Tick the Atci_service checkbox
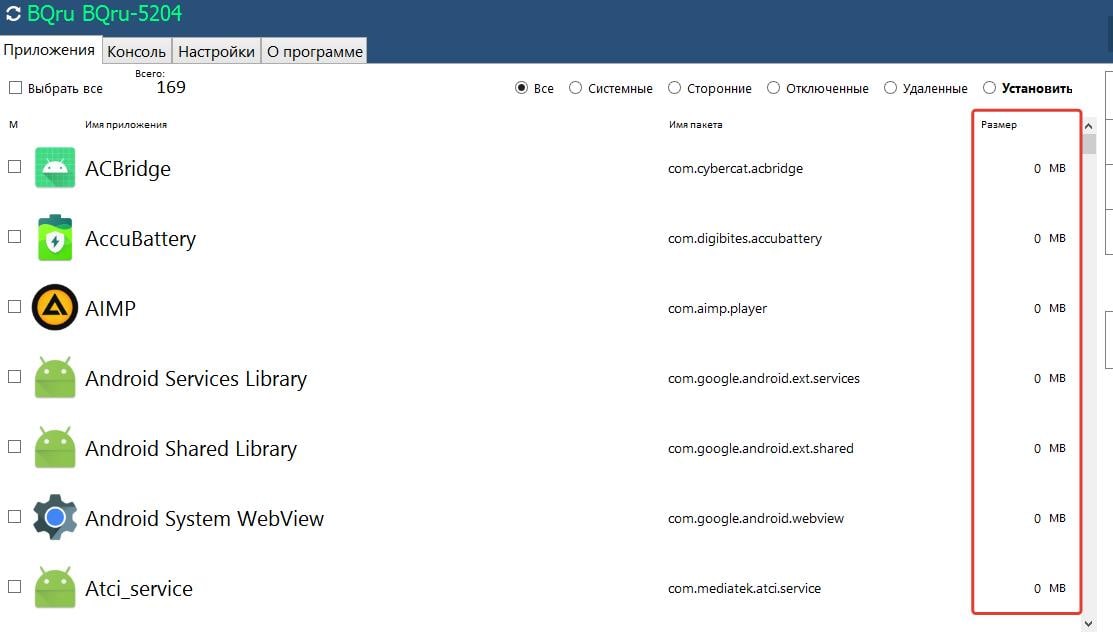Screen dimensions: 1113x637 click(14, 587)
